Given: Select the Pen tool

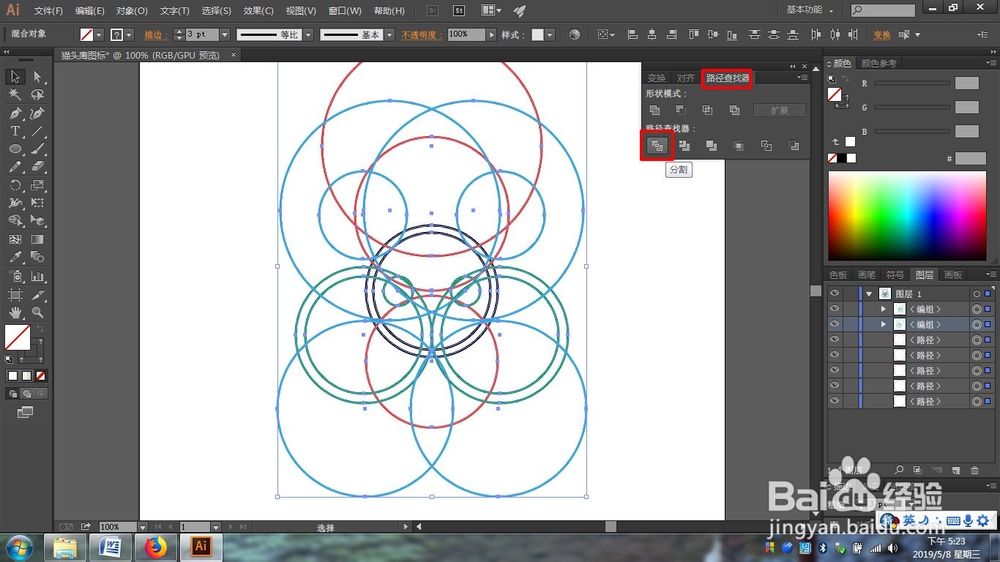Looking at the screenshot, I should pyautogui.click(x=15, y=114).
